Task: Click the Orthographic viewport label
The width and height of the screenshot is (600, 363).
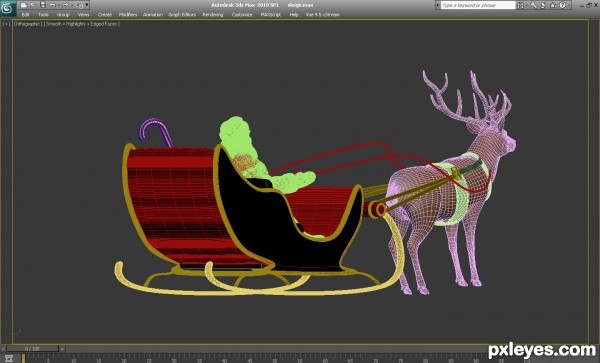Action: 27,24
